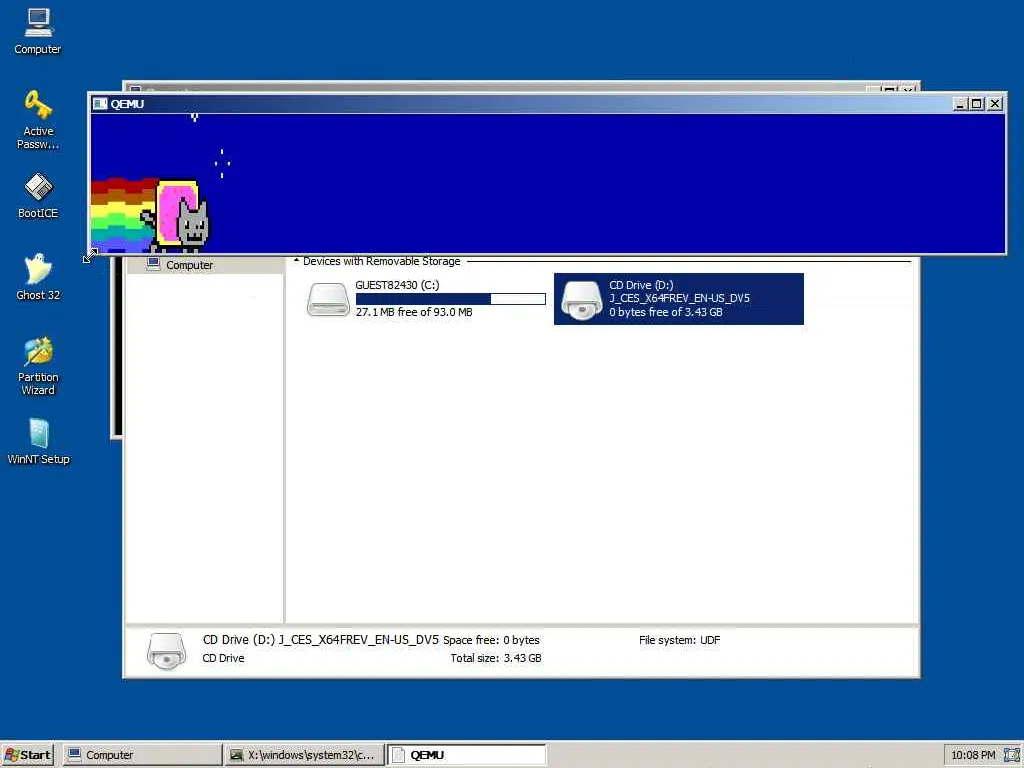Open Partition Wizard desktop shortcut
The width and height of the screenshot is (1024, 768).
pos(38,366)
